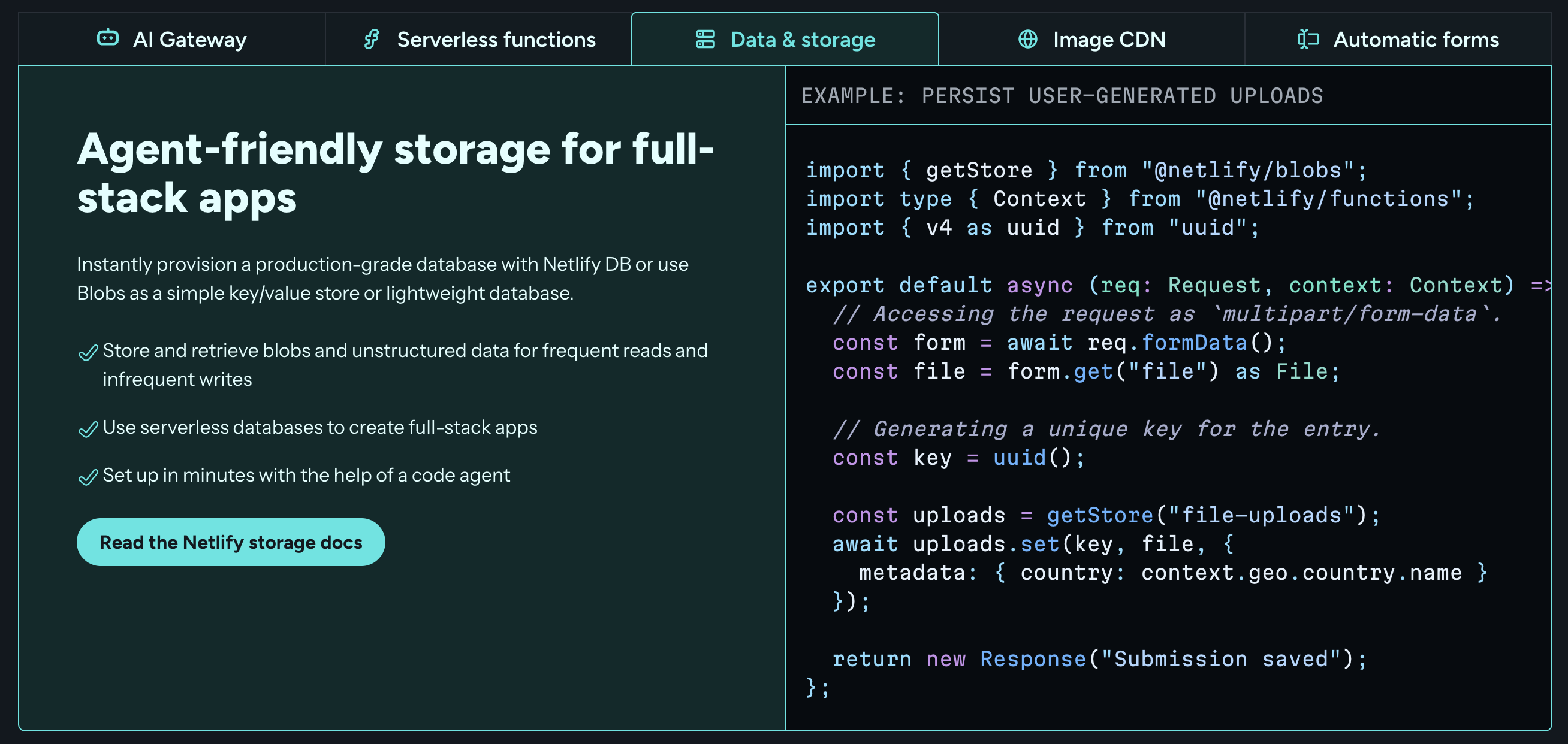
Task: Click the Automatic forms input icon
Action: 1307,40
